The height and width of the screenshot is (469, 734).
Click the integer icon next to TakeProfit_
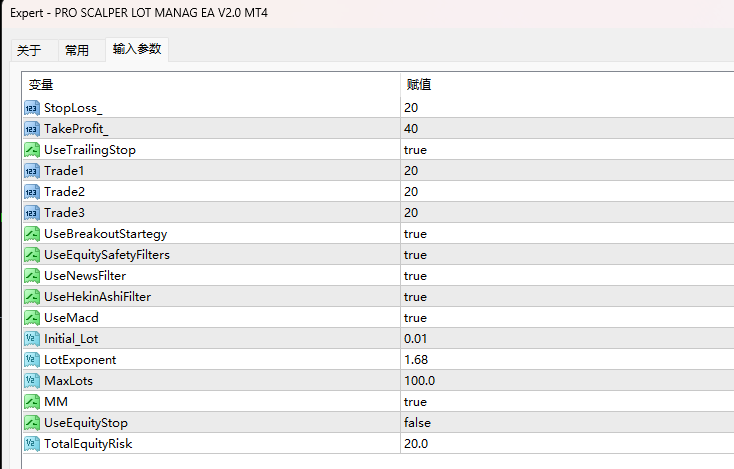click(x=32, y=129)
